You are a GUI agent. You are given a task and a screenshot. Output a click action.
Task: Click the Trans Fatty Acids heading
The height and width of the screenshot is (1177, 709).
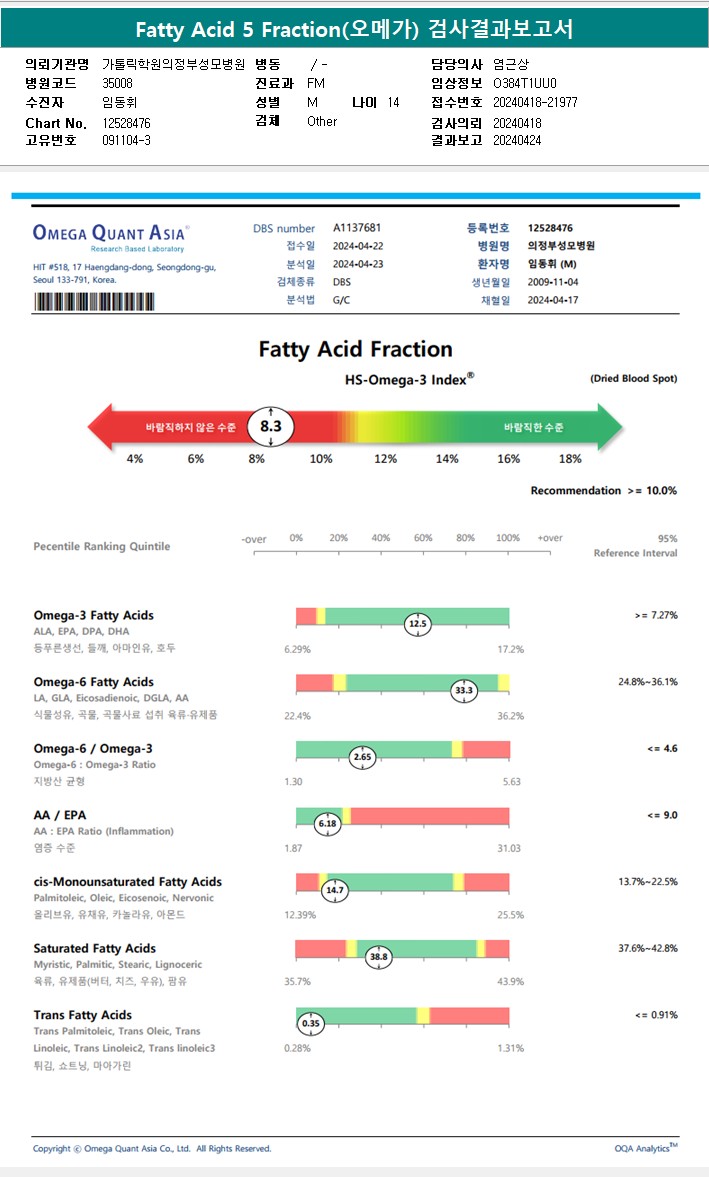83,1015
